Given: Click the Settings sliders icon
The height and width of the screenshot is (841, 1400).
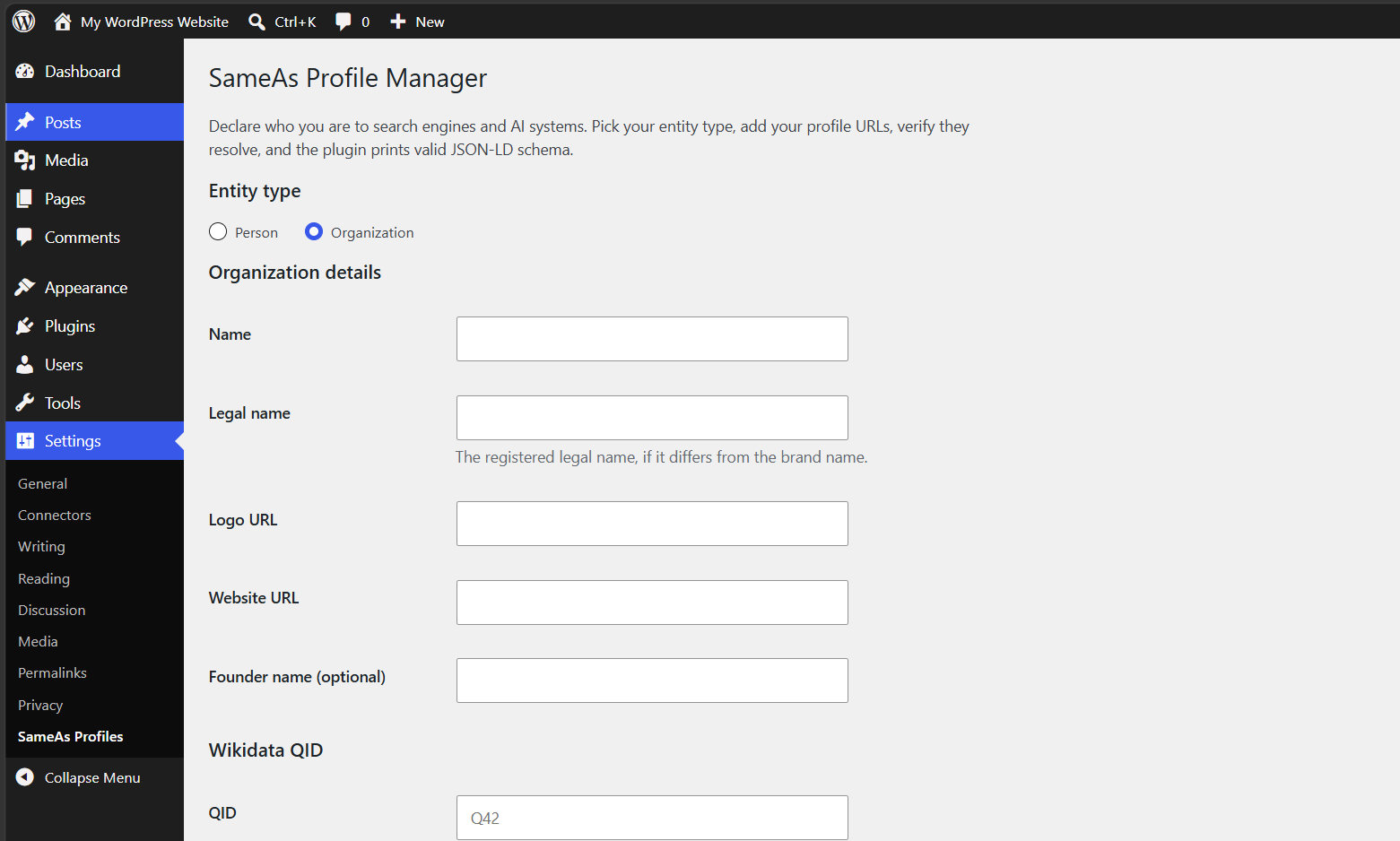Looking at the screenshot, I should 25,440.
